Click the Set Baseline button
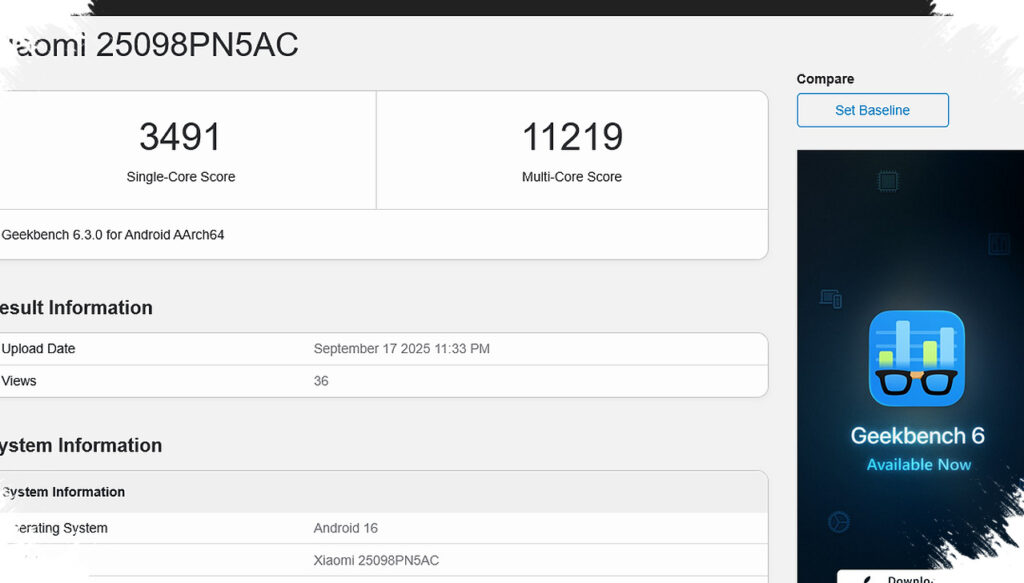 point(872,110)
